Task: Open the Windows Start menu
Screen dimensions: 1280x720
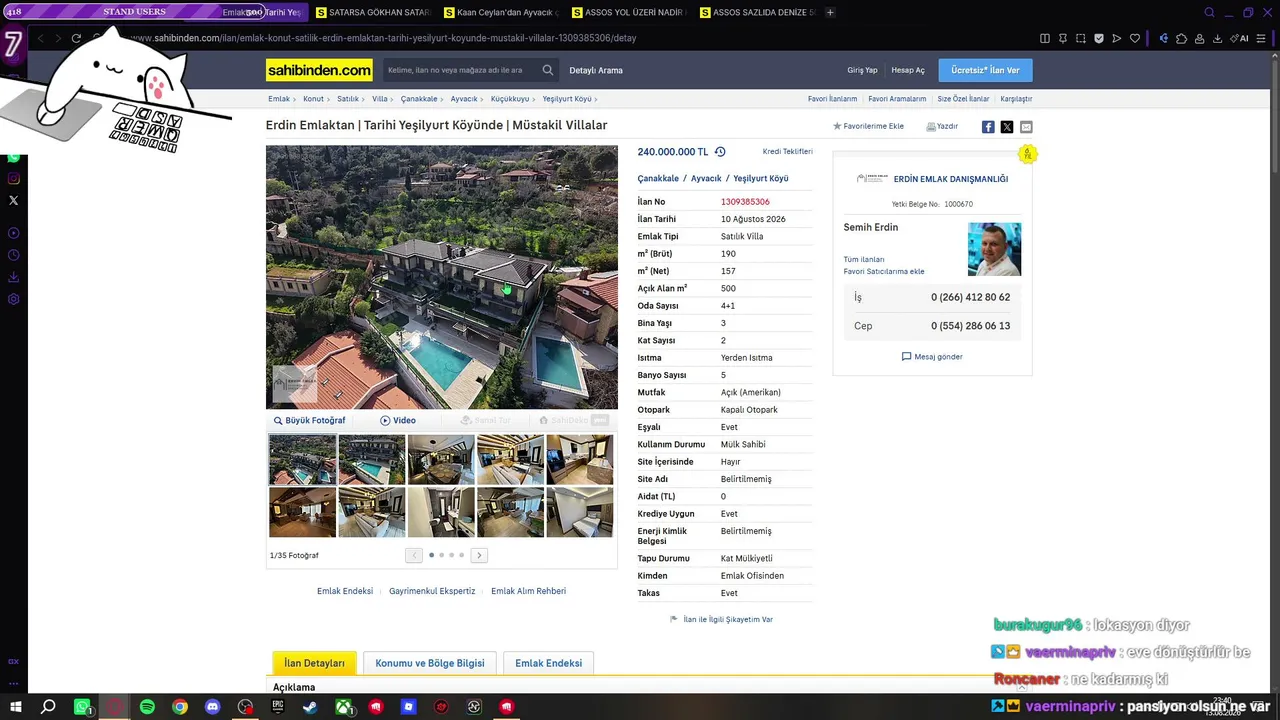Action: click(15, 707)
